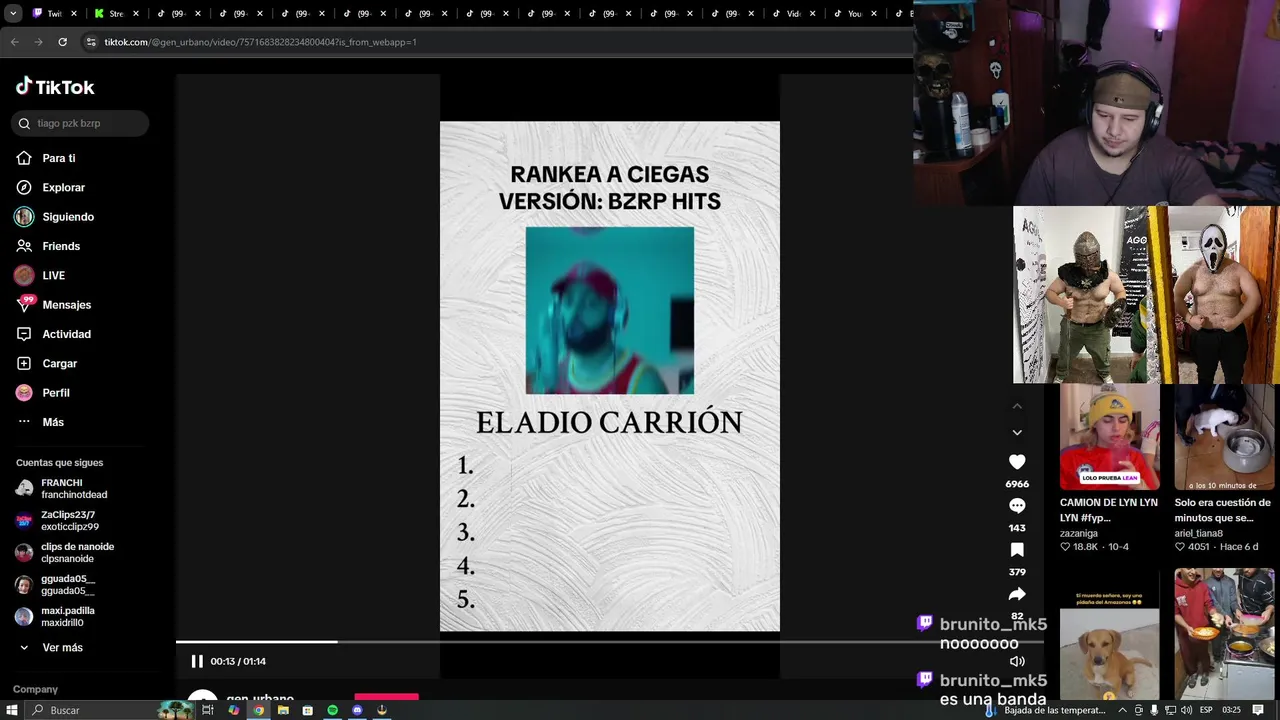
Task: Like the video with heart icon
Action: [x=1017, y=462]
